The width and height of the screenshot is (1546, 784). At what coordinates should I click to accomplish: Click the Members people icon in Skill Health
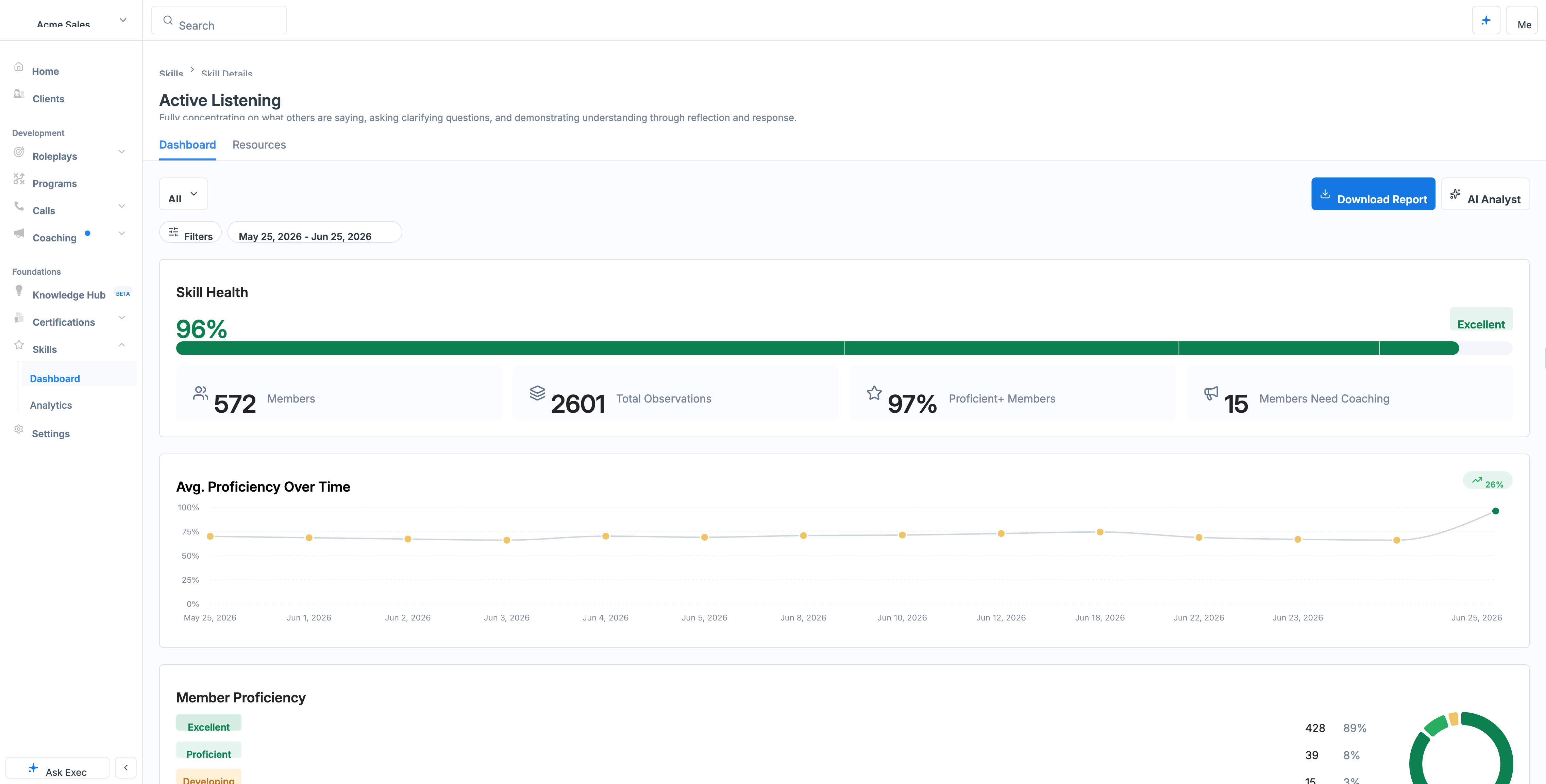[x=200, y=393]
